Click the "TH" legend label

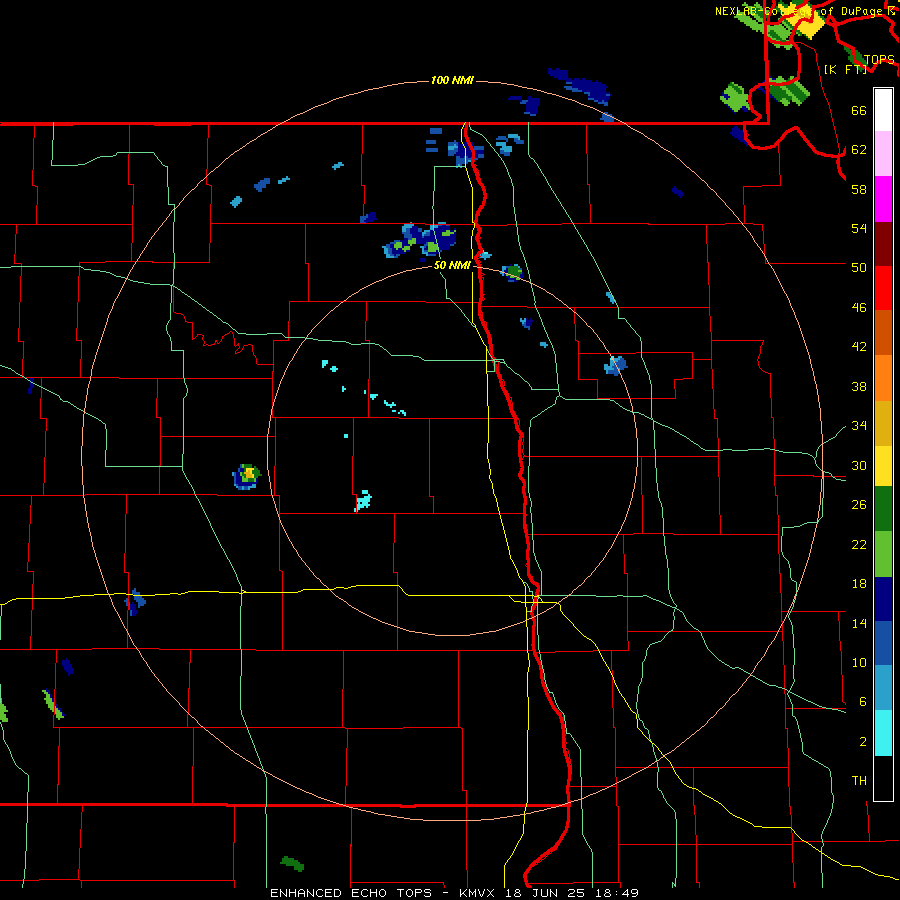point(859,781)
